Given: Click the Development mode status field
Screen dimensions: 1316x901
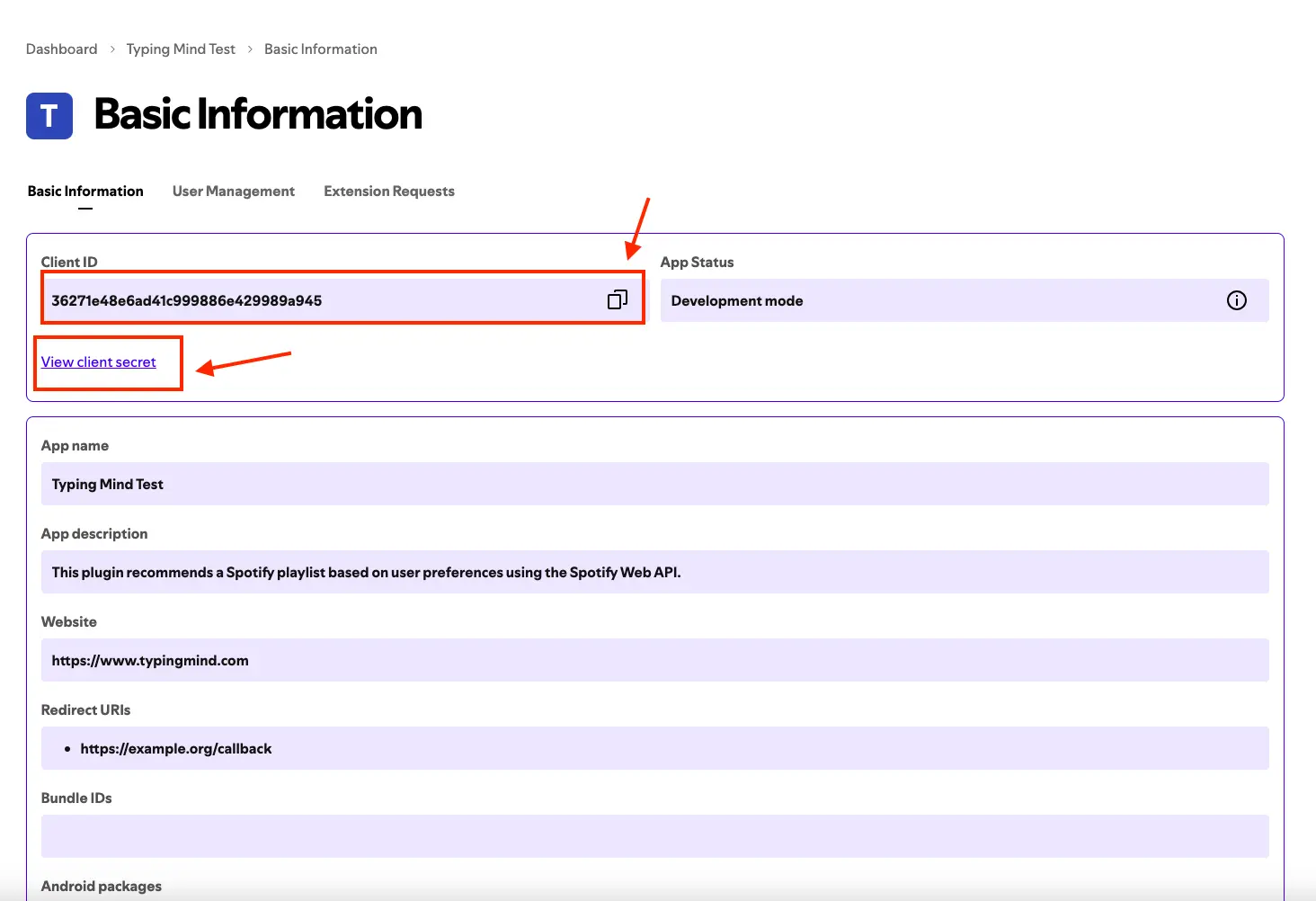Looking at the screenshot, I should click(x=965, y=300).
